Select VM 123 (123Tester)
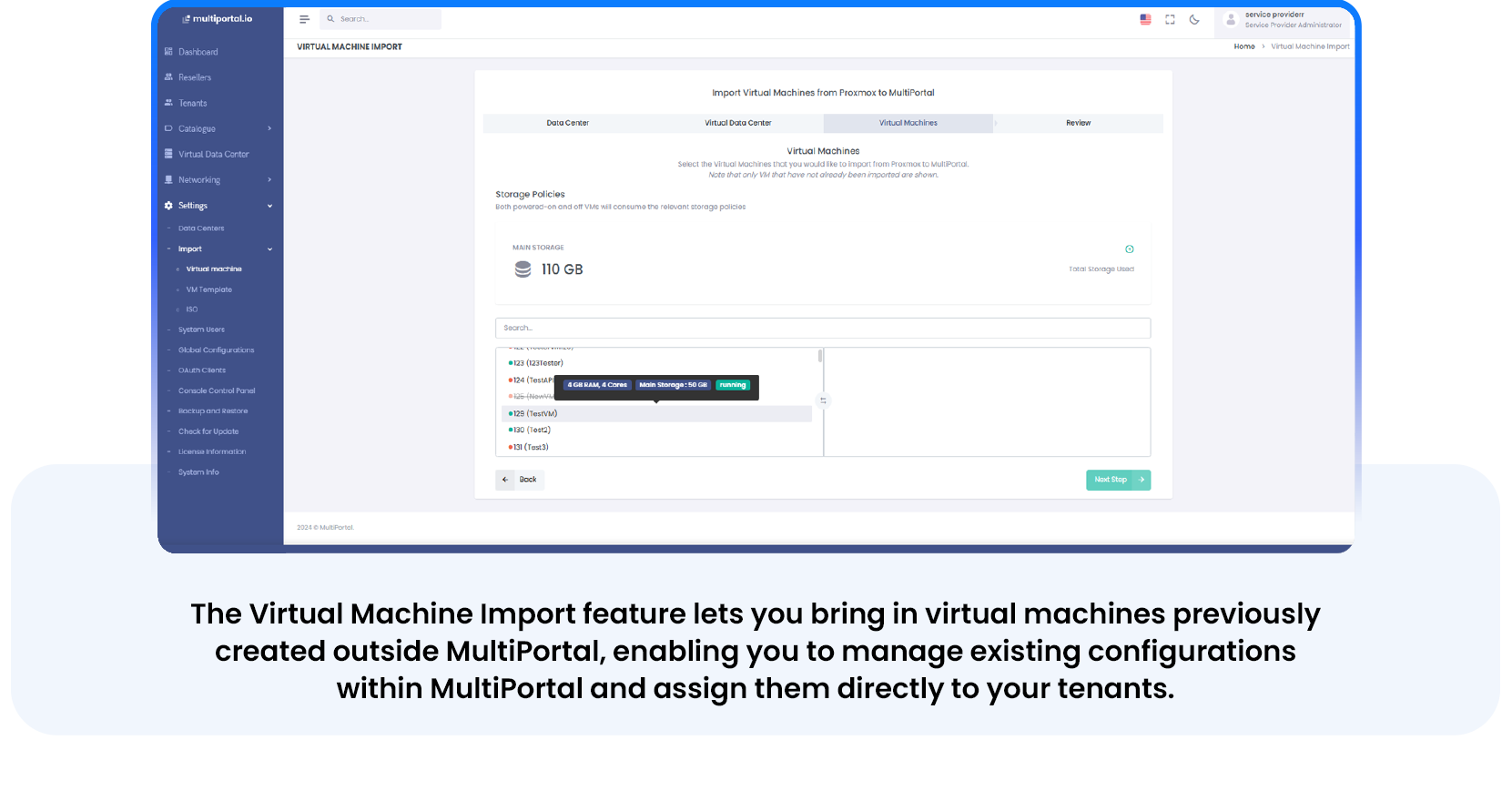This screenshot has height=811, width=1512. [656, 363]
